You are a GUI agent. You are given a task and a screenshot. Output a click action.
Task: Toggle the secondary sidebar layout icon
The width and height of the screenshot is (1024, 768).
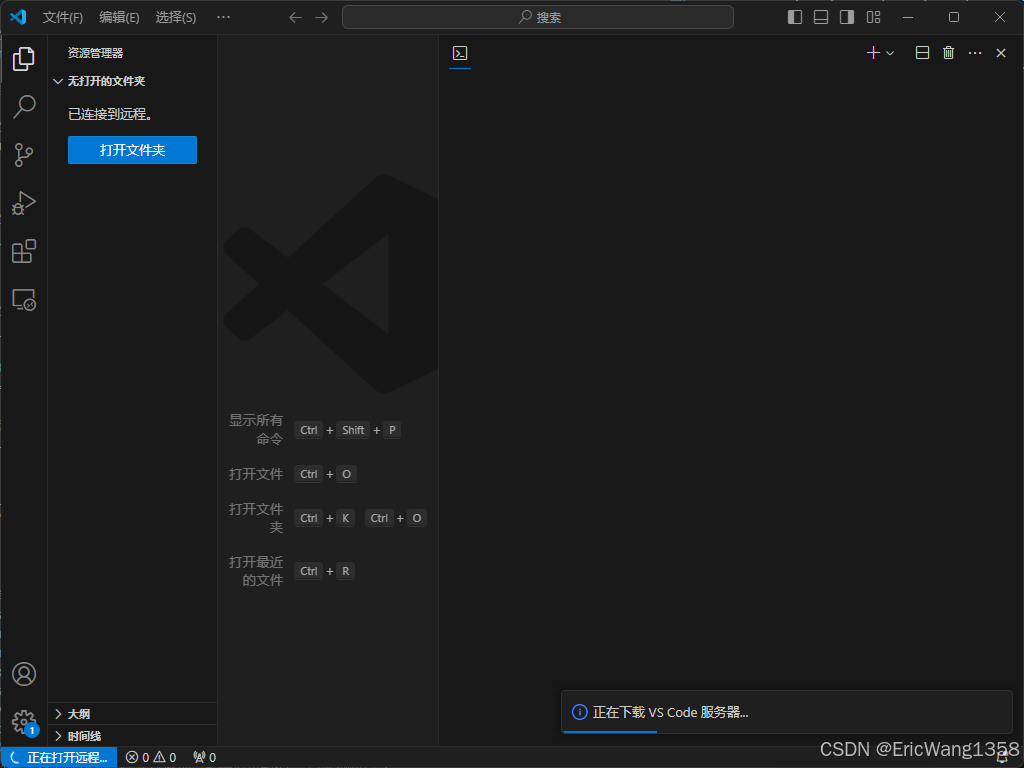tap(847, 17)
